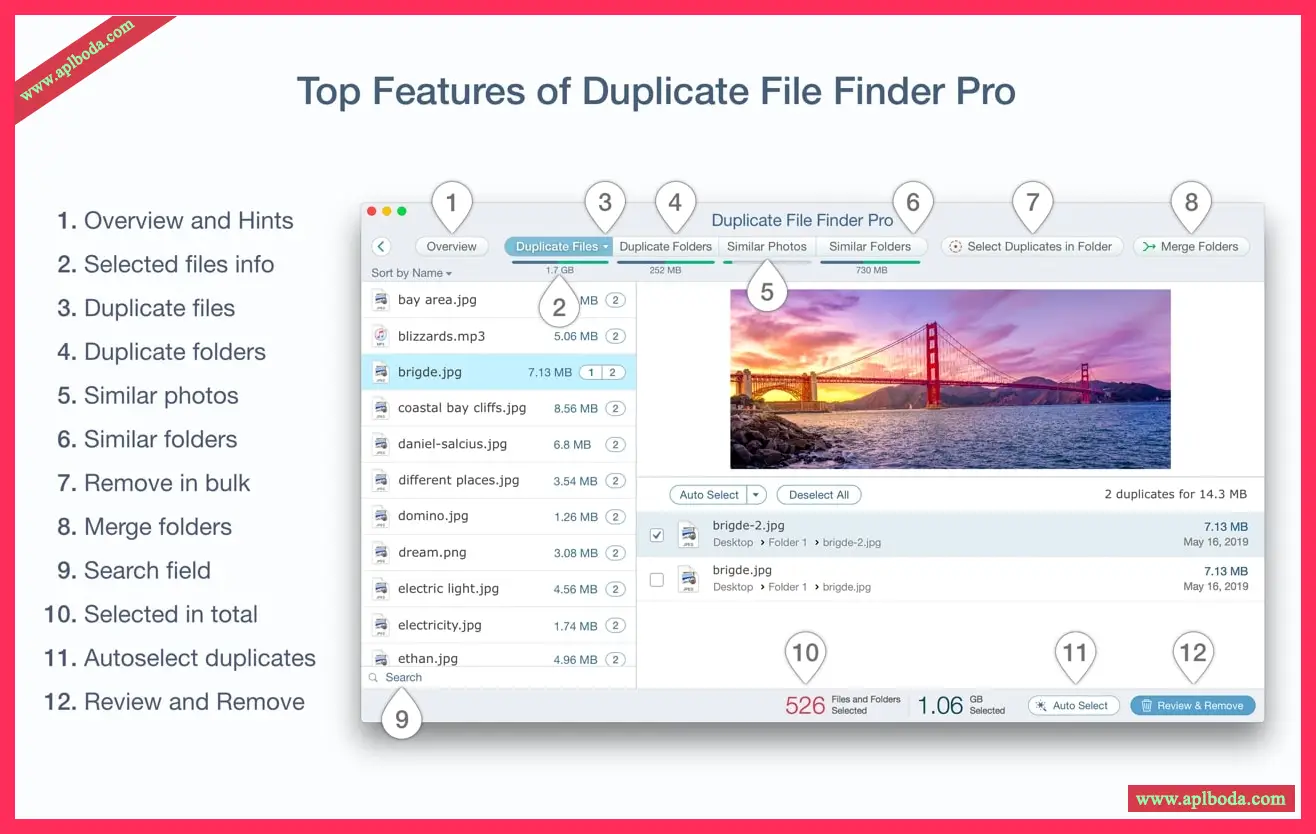
Task: Click the daniel-salcius.jpg file icon
Action: (x=380, y=444)
